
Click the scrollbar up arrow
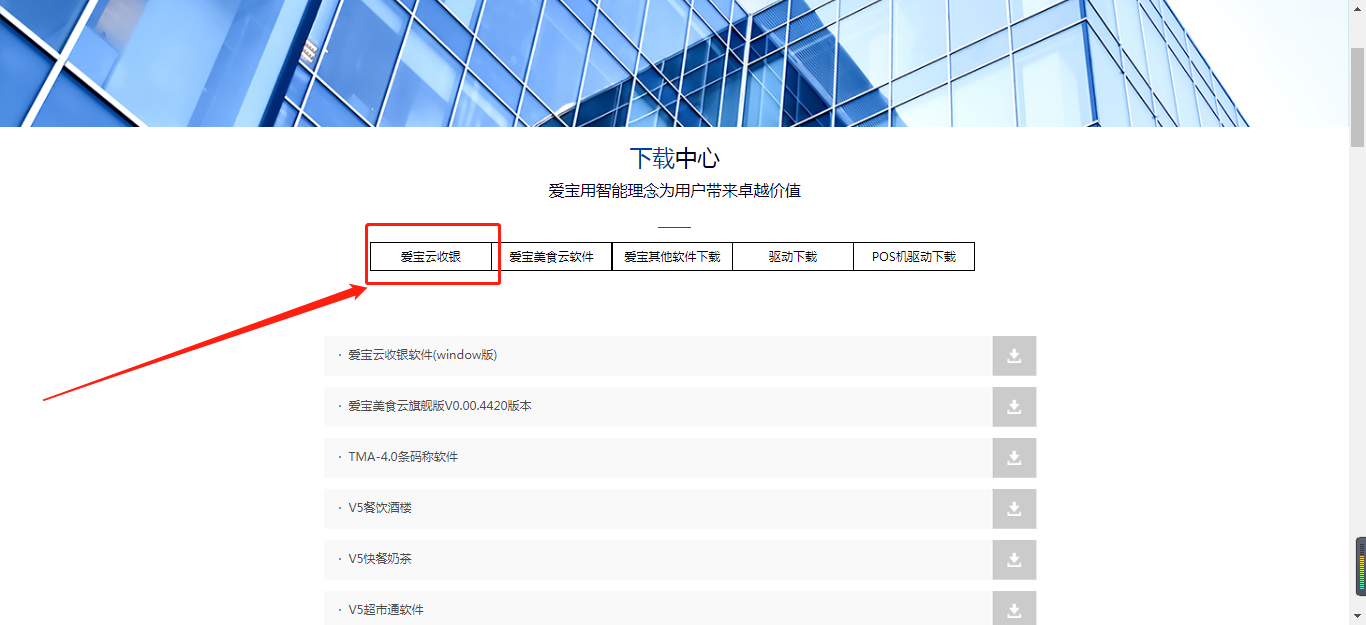tap(1357, 6)
